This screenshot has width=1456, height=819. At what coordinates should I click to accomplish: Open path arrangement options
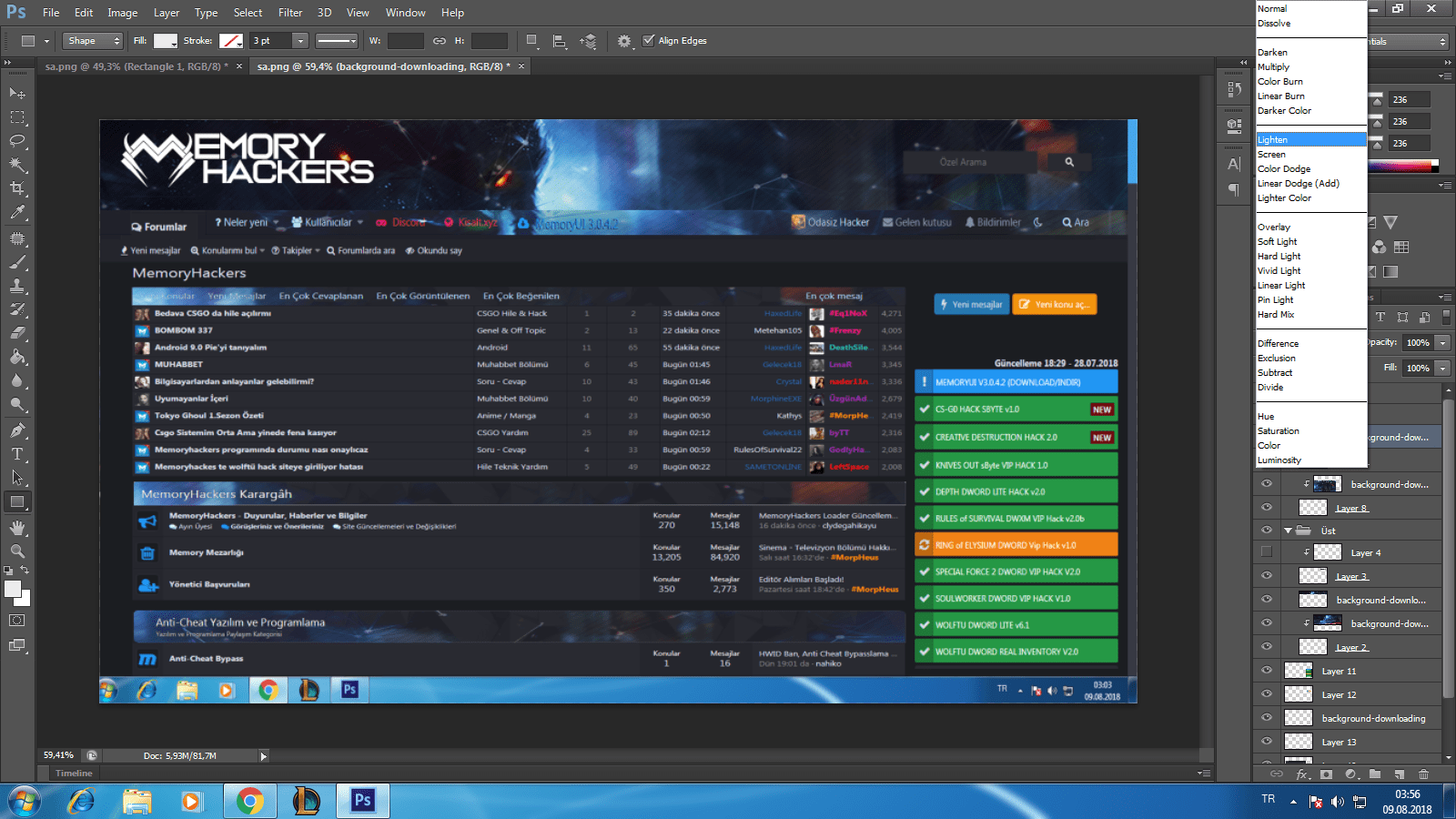pos(588,41)
